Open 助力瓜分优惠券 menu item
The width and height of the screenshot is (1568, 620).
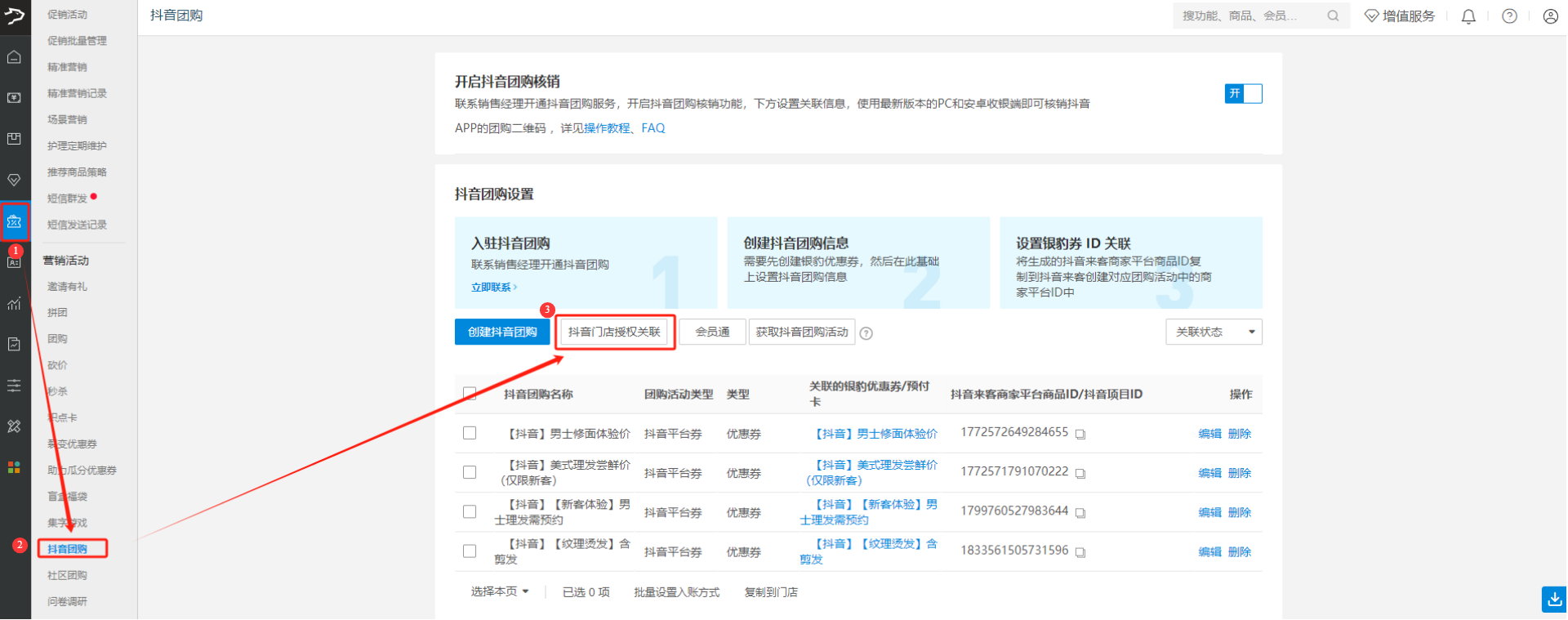coord(82,471)
